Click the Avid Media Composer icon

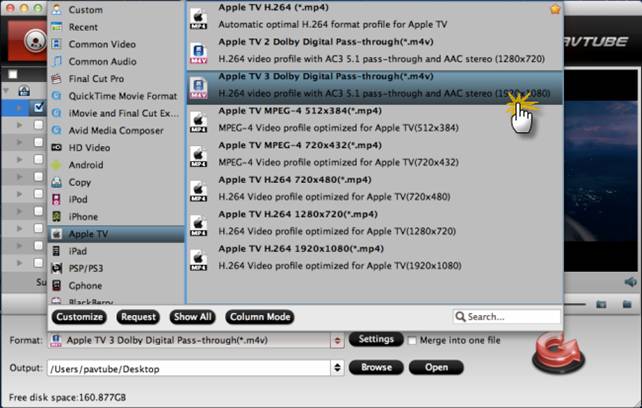click(57, 130)
